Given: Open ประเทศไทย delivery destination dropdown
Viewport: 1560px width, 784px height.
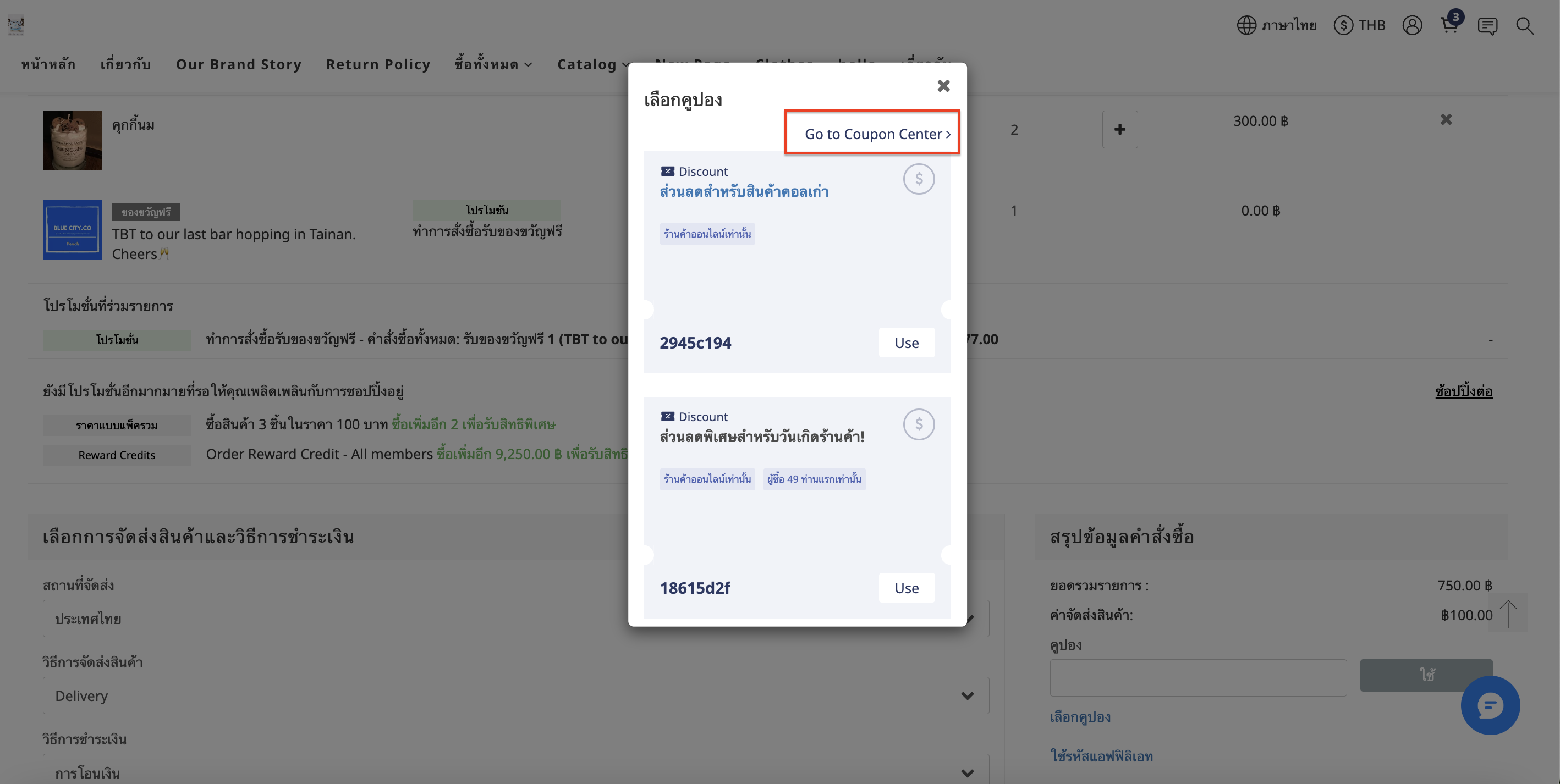Looking at the screenshot, I should [515, 618].
